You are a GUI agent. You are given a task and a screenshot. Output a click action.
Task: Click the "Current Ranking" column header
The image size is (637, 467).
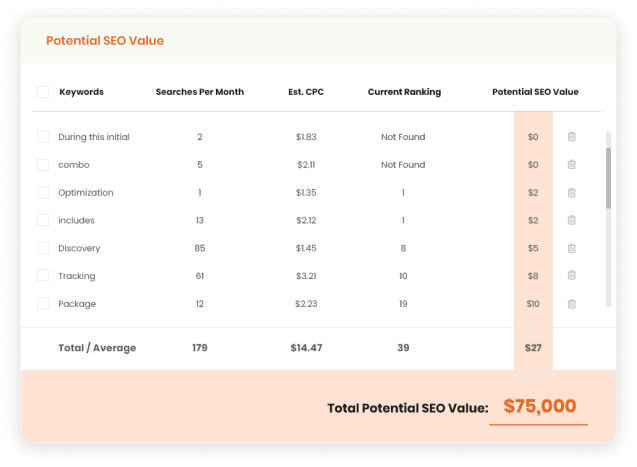click(403, 92)
